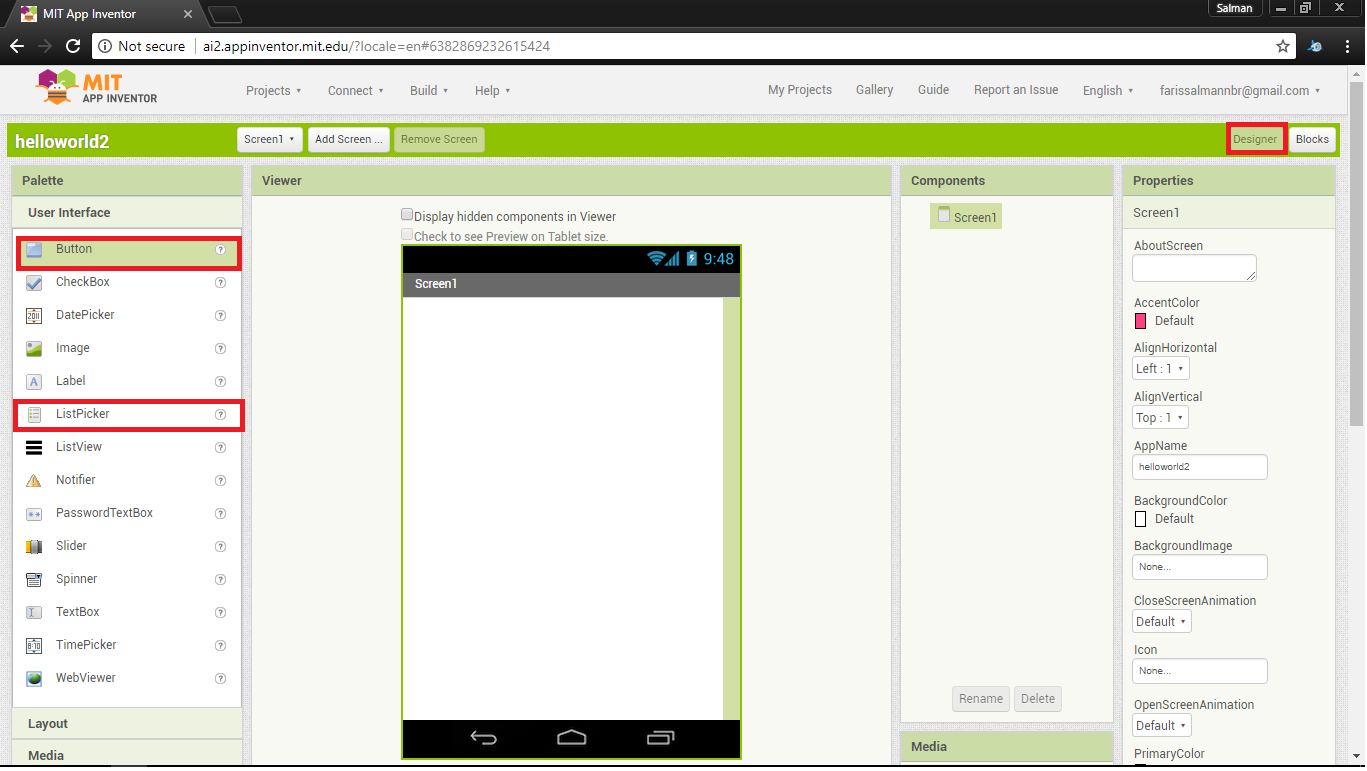This screenshot has height=771, width=1367.
Task: Click the MIT App Inventor logo
Action: [x=97, y=88]
